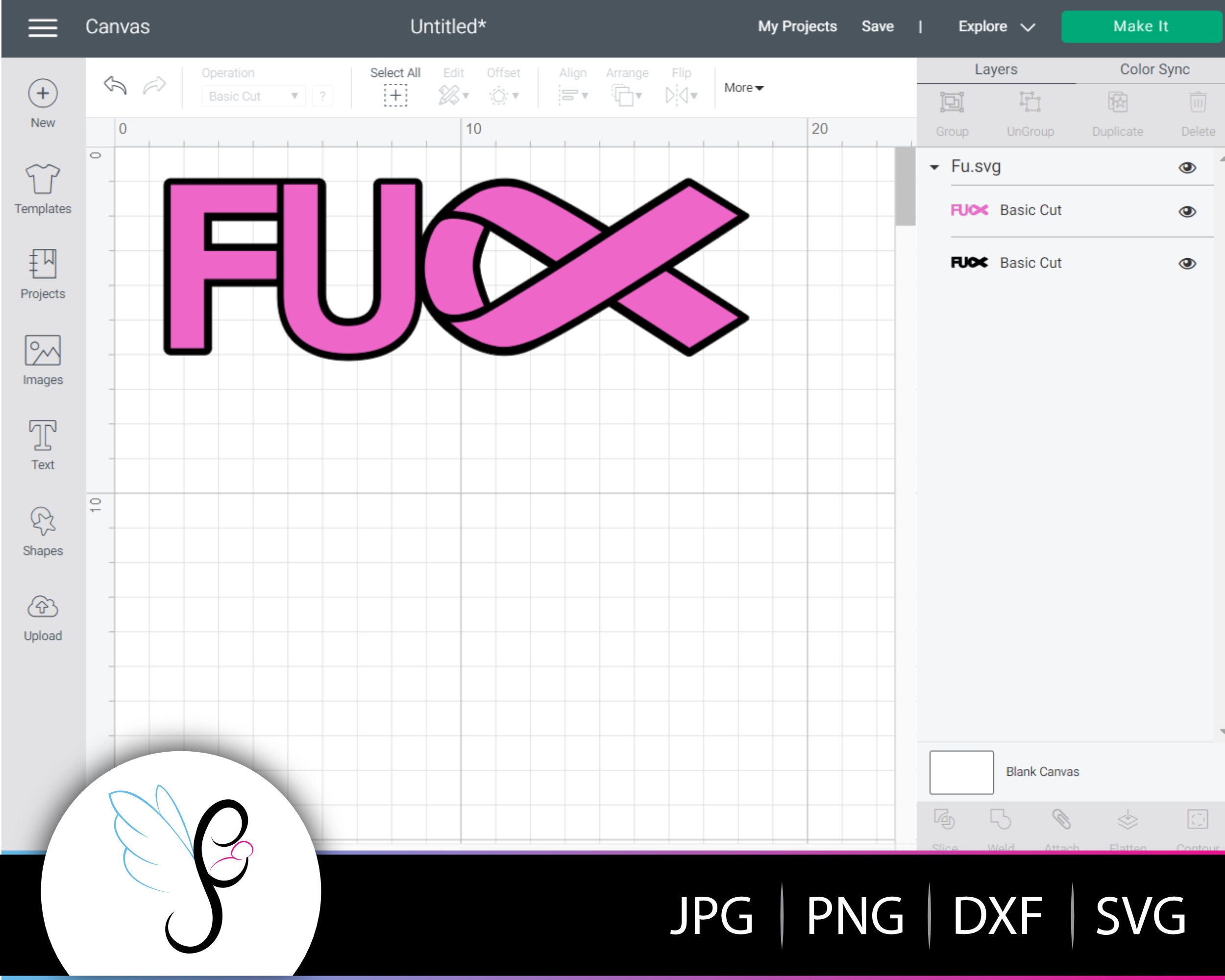Click the Undo arrow

click(x=114, y=85)
